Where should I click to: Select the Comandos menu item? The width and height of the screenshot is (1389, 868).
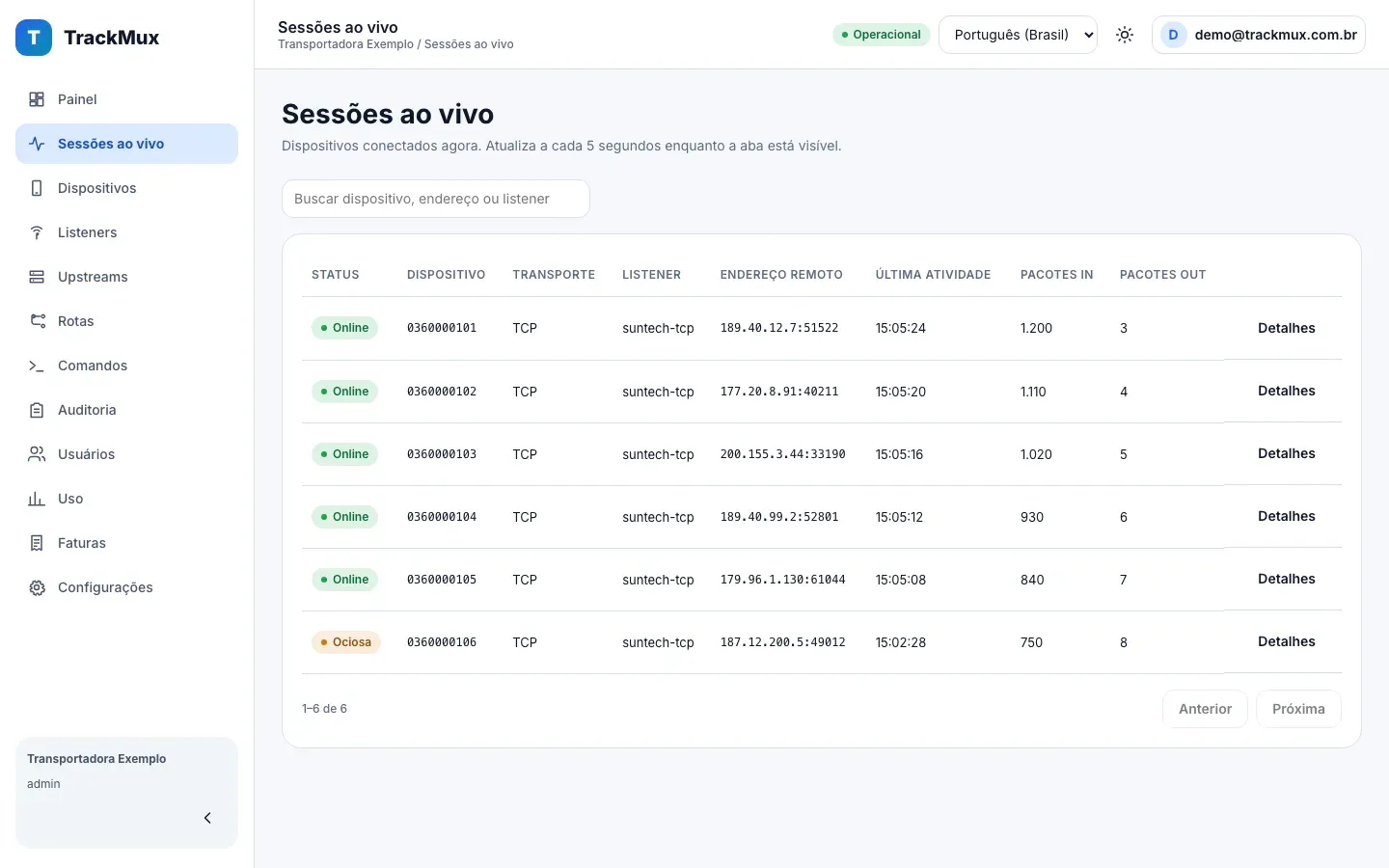126,366
